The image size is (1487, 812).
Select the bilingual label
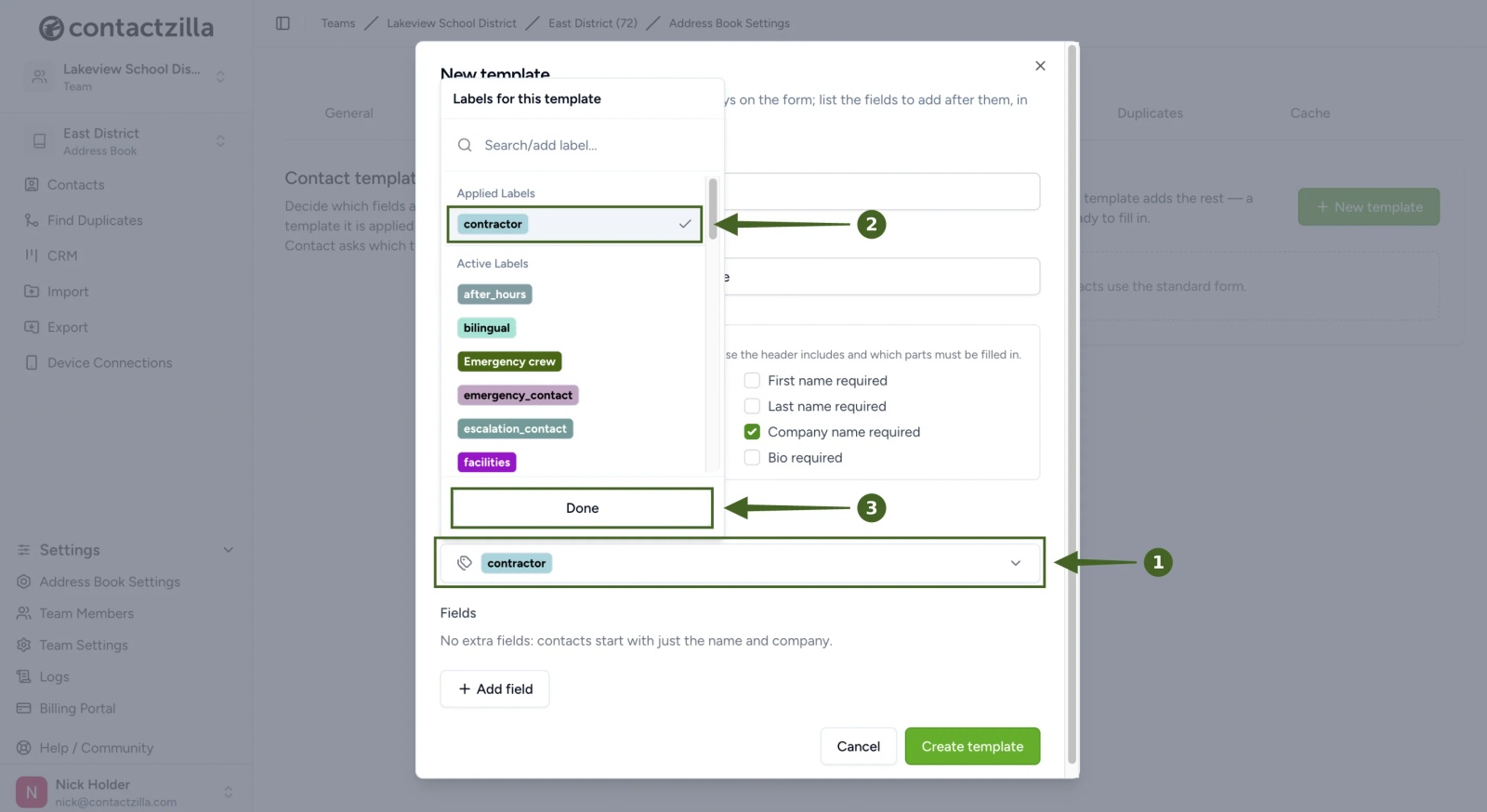(x=486, y=328)
